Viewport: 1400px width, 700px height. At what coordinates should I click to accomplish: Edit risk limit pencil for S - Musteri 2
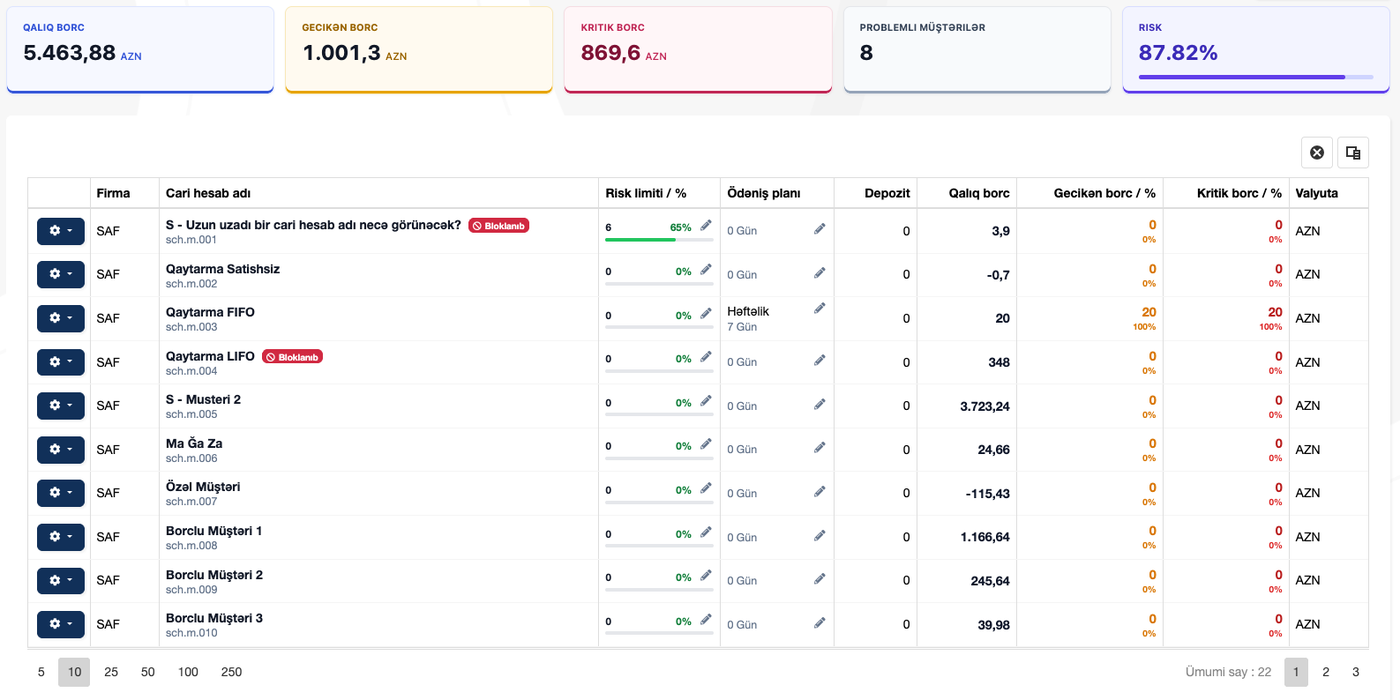click(706, 401)
